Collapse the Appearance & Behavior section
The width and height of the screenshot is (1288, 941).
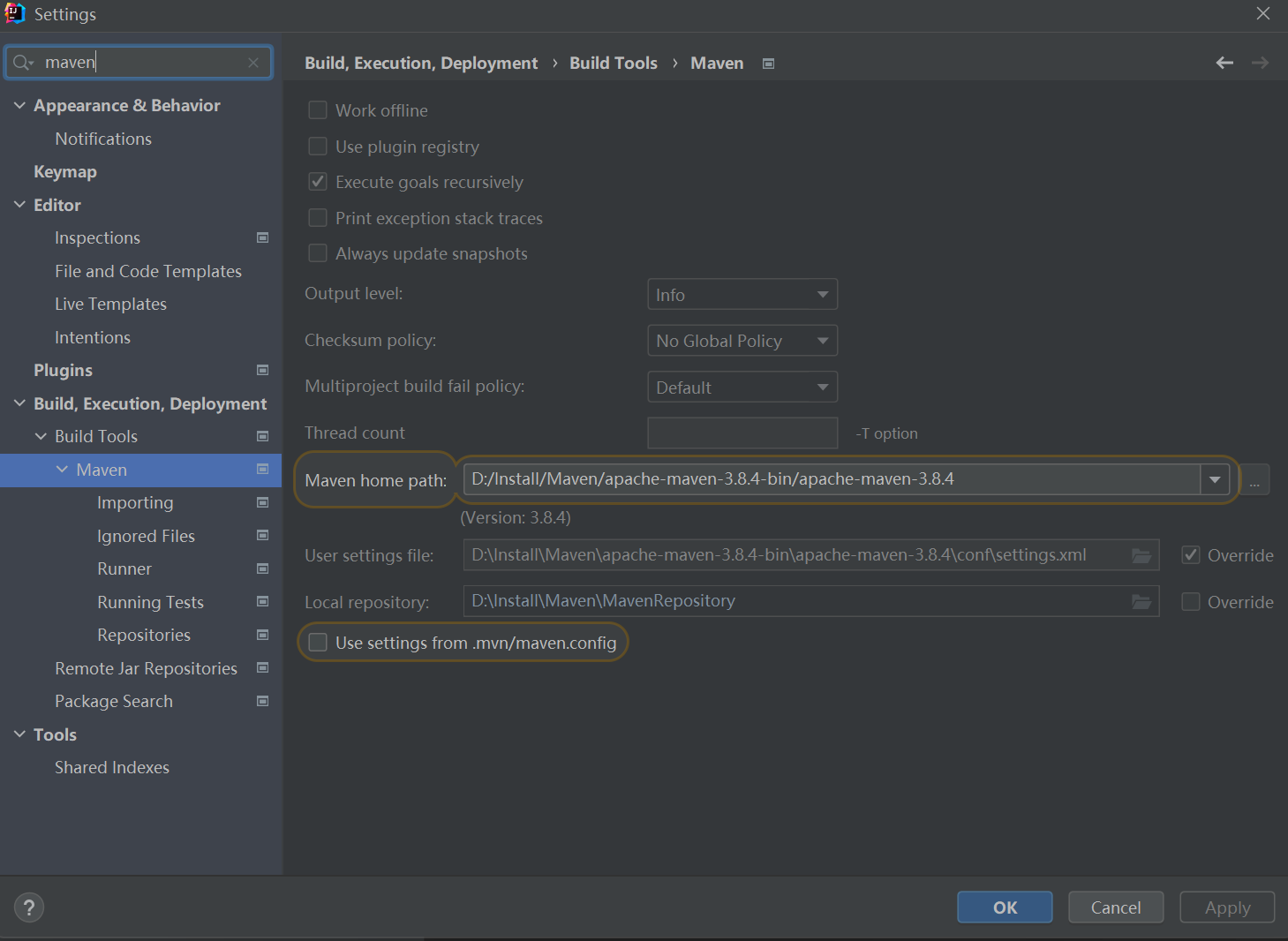(19, 105)
